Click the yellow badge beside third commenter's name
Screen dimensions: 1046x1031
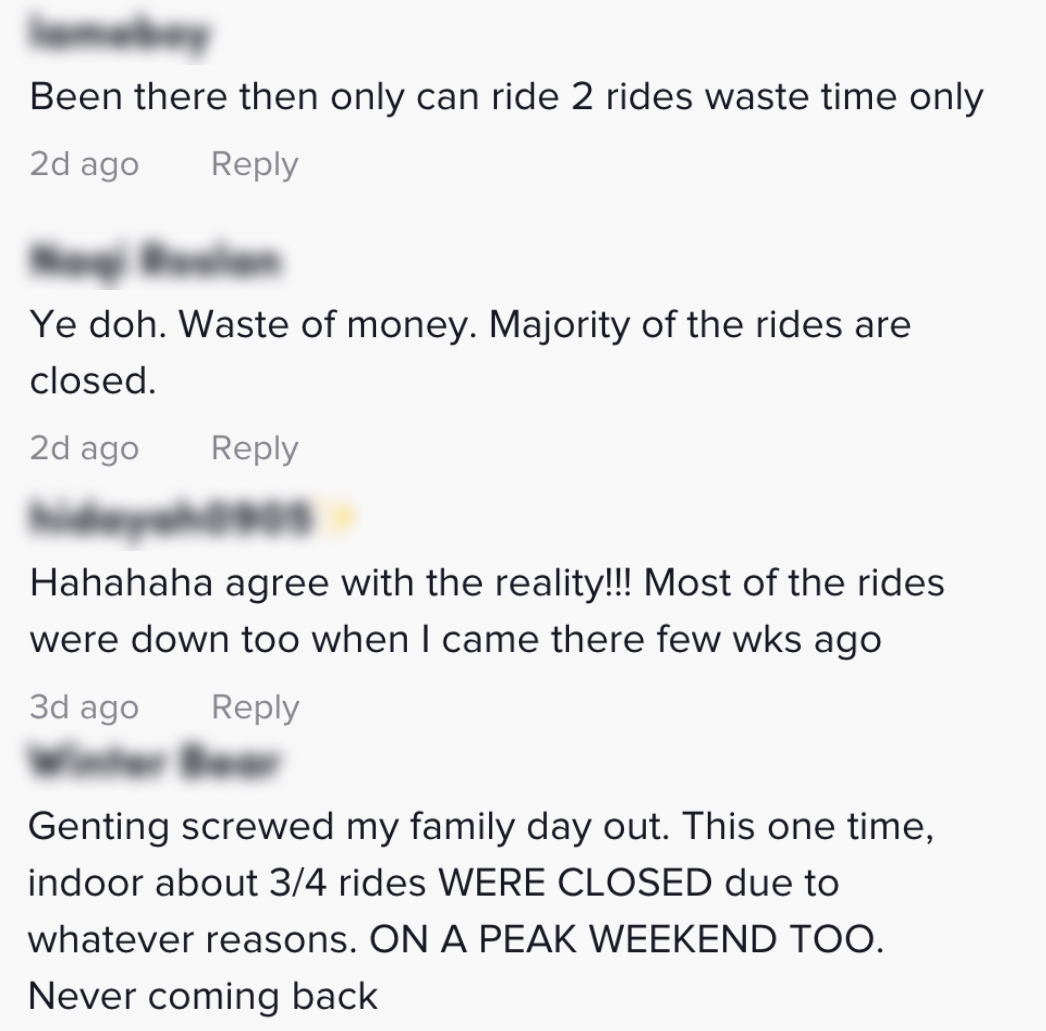(343, 517)
